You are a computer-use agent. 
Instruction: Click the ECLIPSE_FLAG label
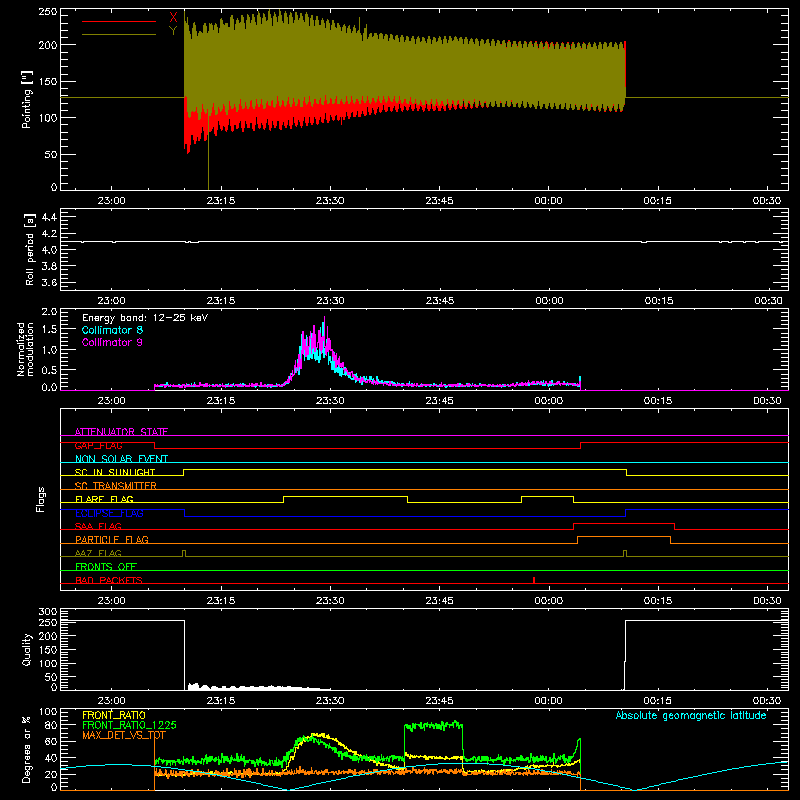(x=109, y=513)
